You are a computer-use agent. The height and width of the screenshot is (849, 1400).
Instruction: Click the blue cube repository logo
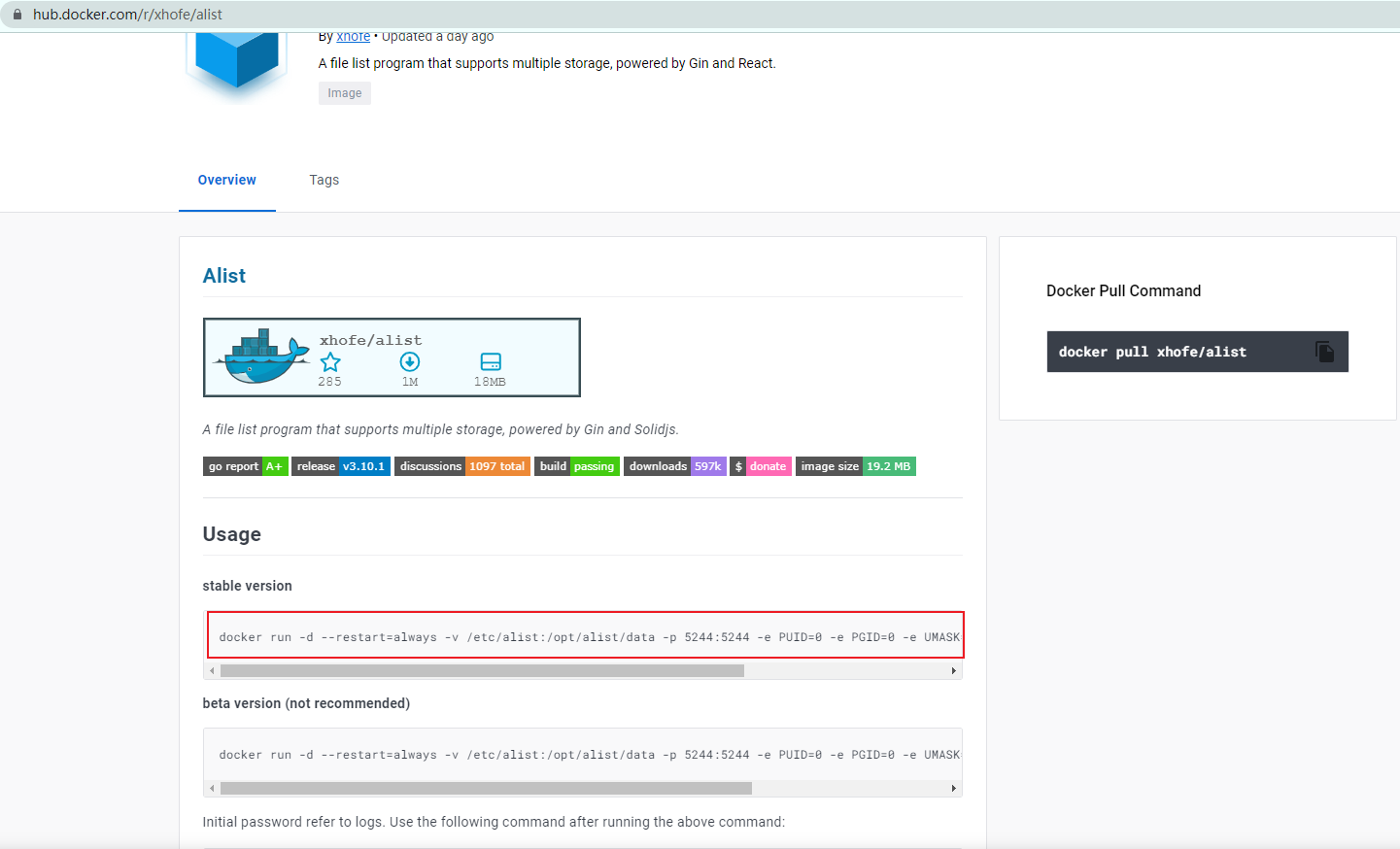click(237, 58)
